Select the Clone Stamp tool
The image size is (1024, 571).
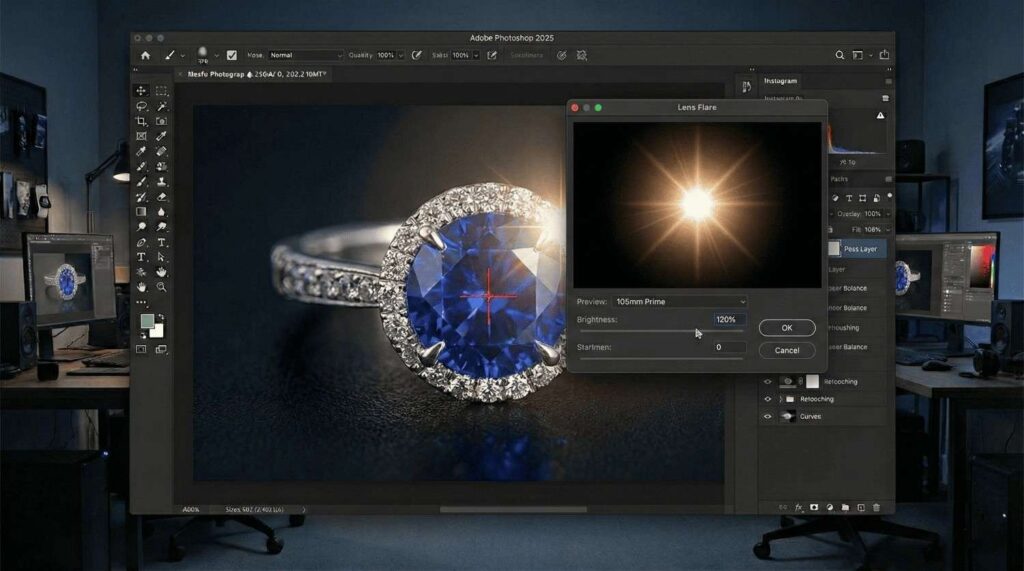tap(161, 182)
